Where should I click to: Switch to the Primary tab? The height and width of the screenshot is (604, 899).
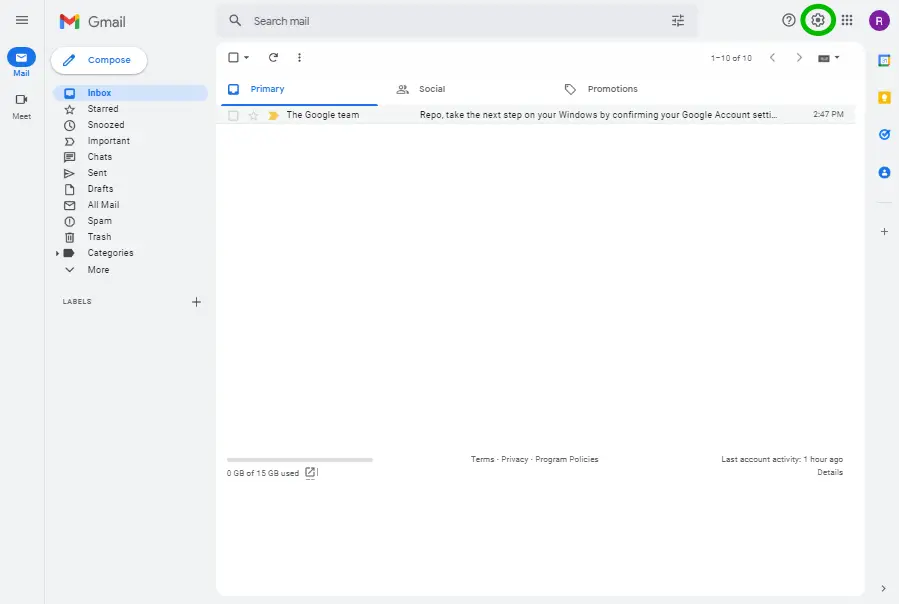pyautogui.click(x=299, y=89)
